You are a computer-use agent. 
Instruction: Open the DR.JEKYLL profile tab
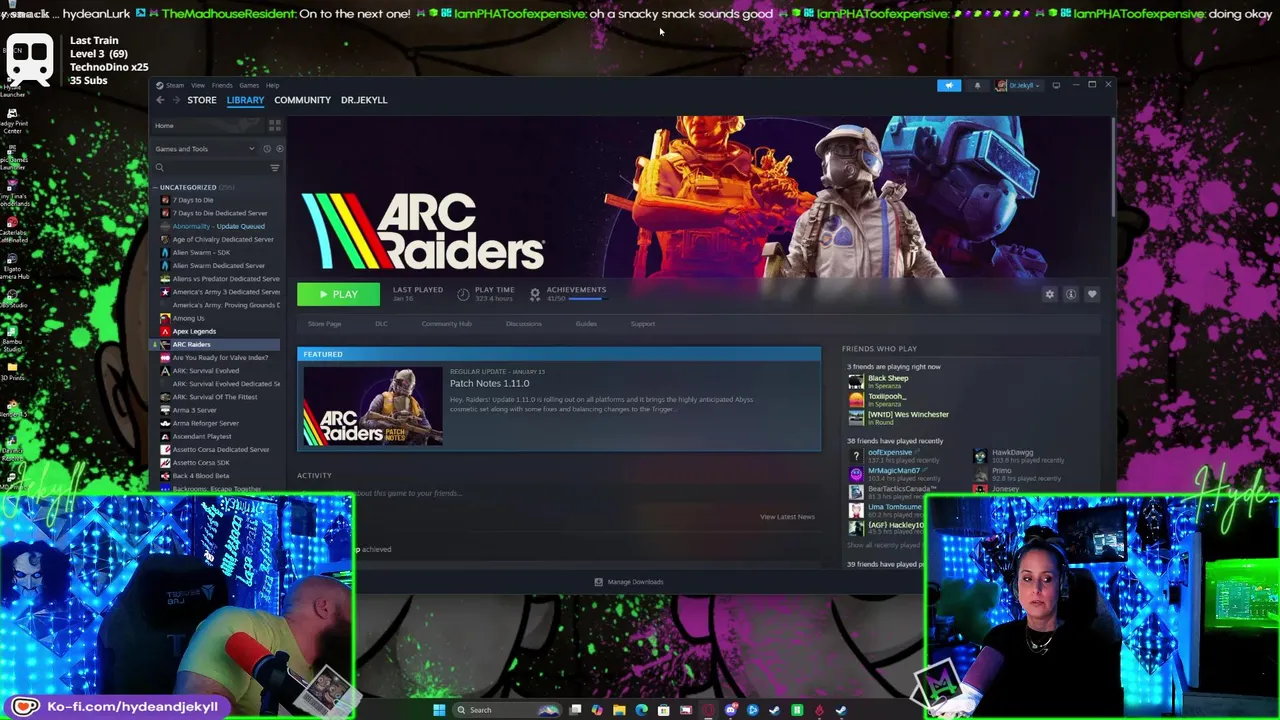tap(364, 100)
